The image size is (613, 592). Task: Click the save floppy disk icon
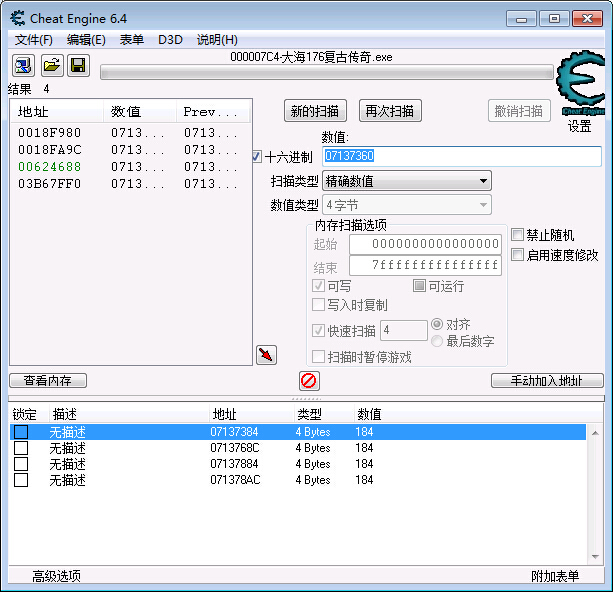click(x=78, y=66)
